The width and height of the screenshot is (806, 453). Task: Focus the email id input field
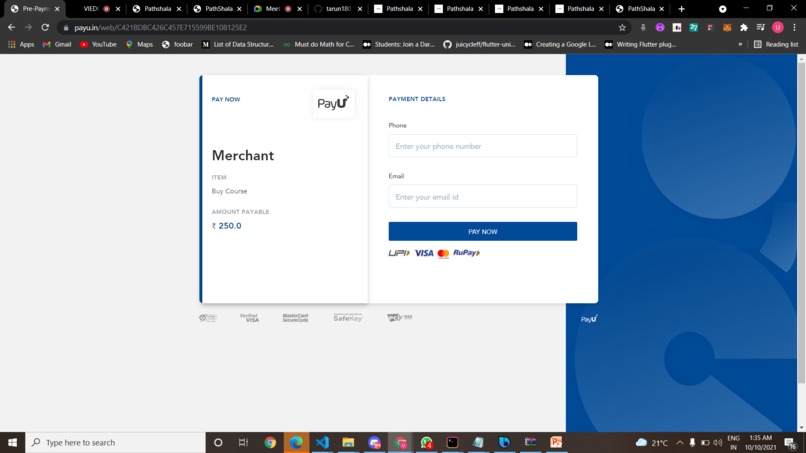pyautogui.click(x=483, y=197)
